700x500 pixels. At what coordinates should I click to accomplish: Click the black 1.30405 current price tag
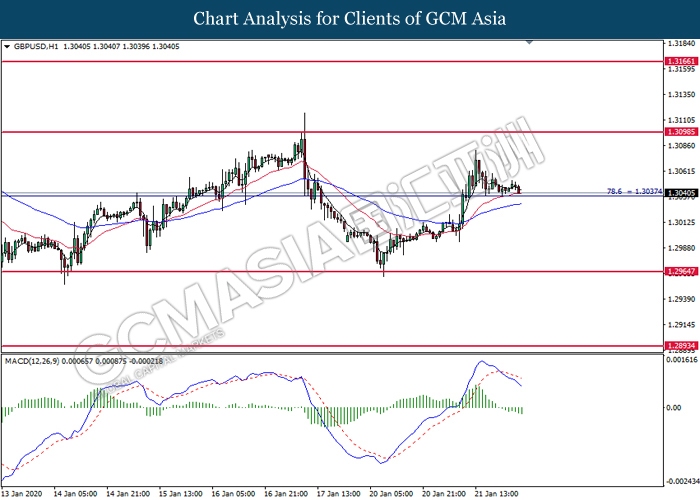click(x=681, y=193)
